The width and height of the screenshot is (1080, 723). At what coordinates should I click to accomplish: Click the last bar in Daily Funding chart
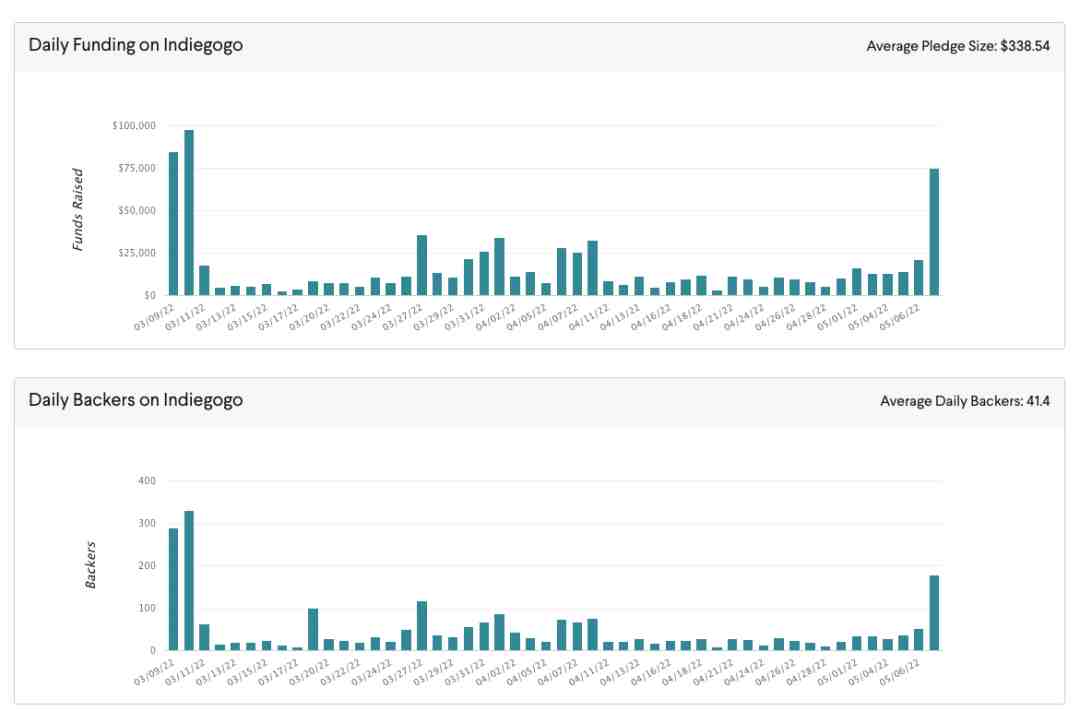pyautogui.click(x=934, y=232)
